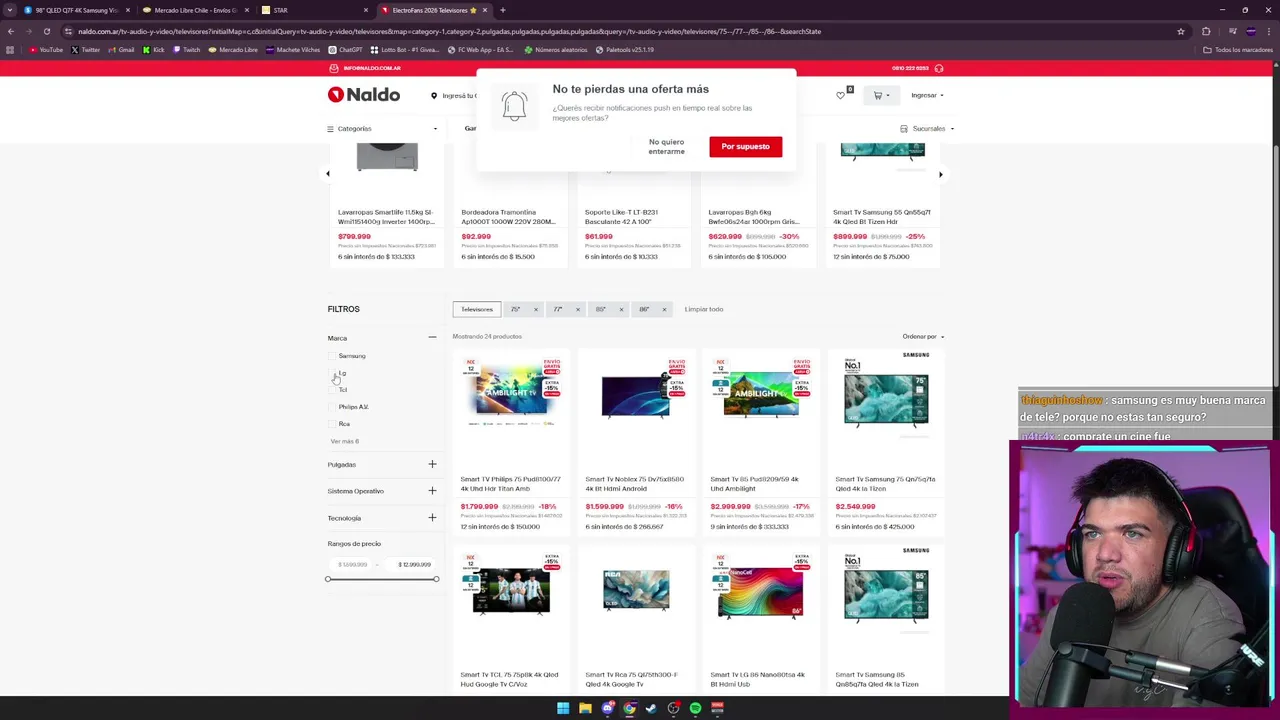Click the location pin icon
The height and width of the screenshot is (720, 1280).
pos(434,96)
